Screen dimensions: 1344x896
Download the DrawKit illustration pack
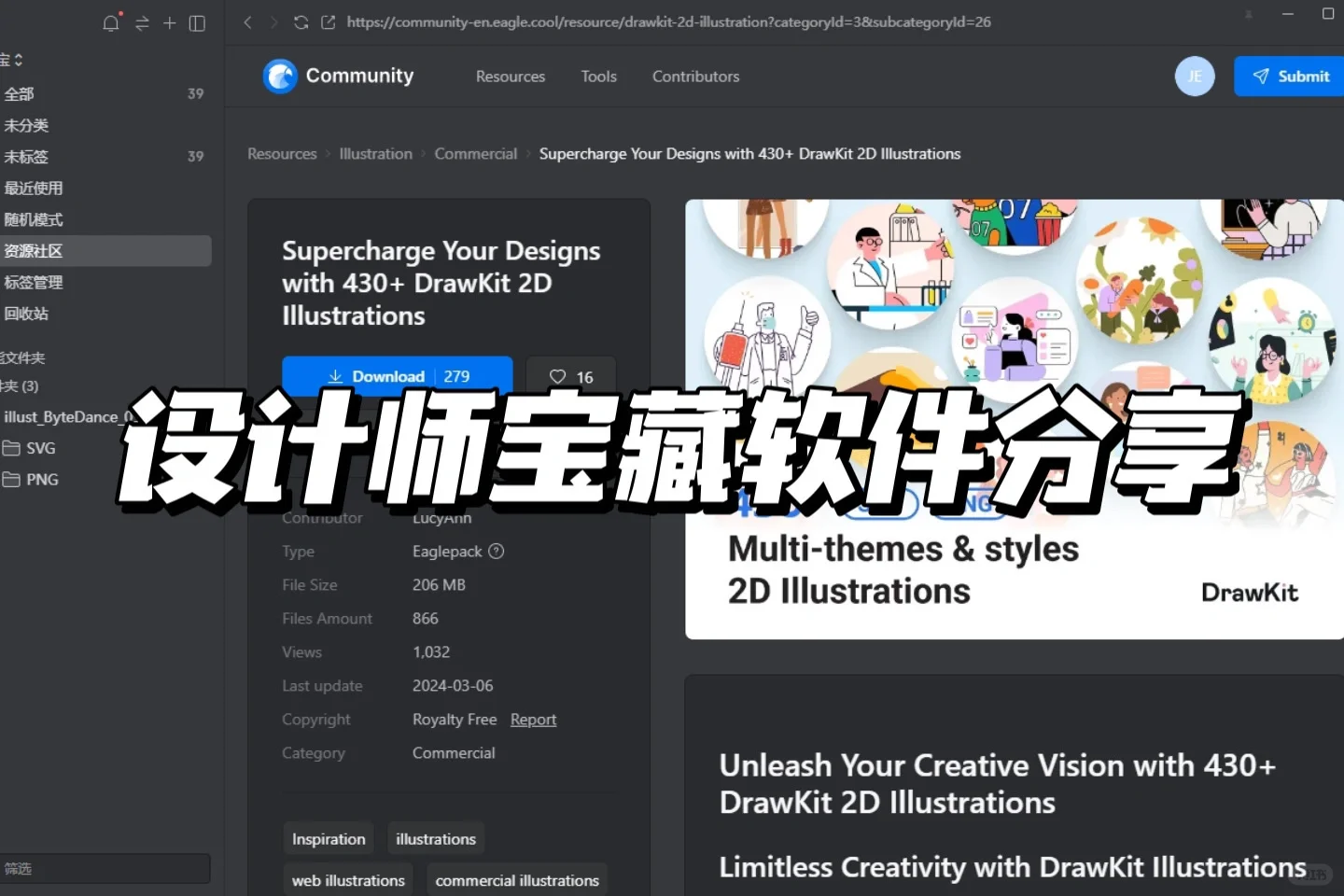point(398,376)
